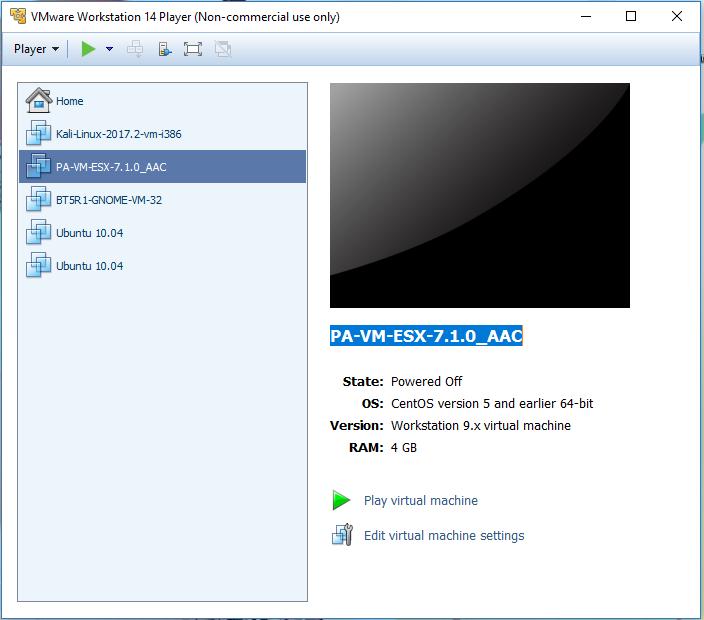This screenshot has width=704, height=620.
Task: Click the green Power On toolbar button
Action: tap(88, 48)
